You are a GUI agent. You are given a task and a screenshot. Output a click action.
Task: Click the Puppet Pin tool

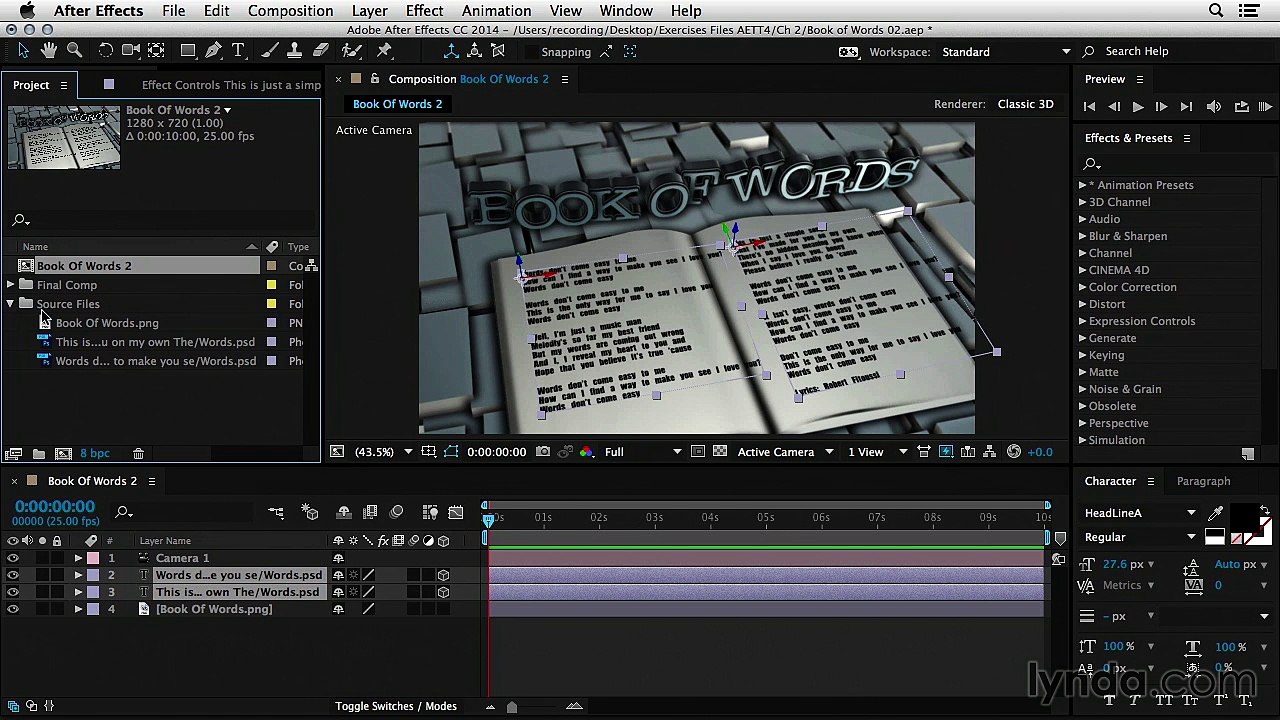384,50
